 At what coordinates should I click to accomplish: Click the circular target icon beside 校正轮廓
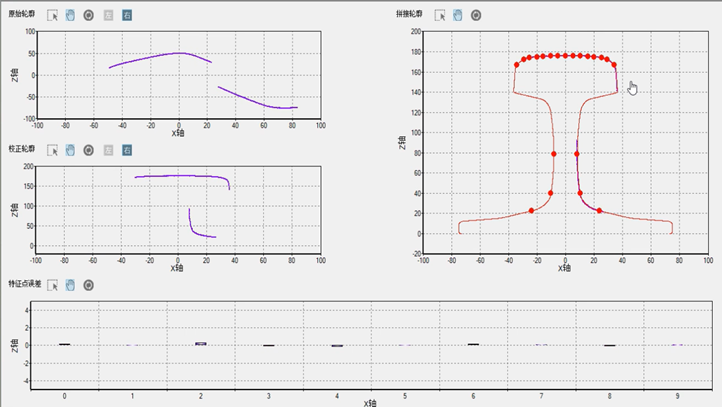pyautogui.click(x=89, y=150)
